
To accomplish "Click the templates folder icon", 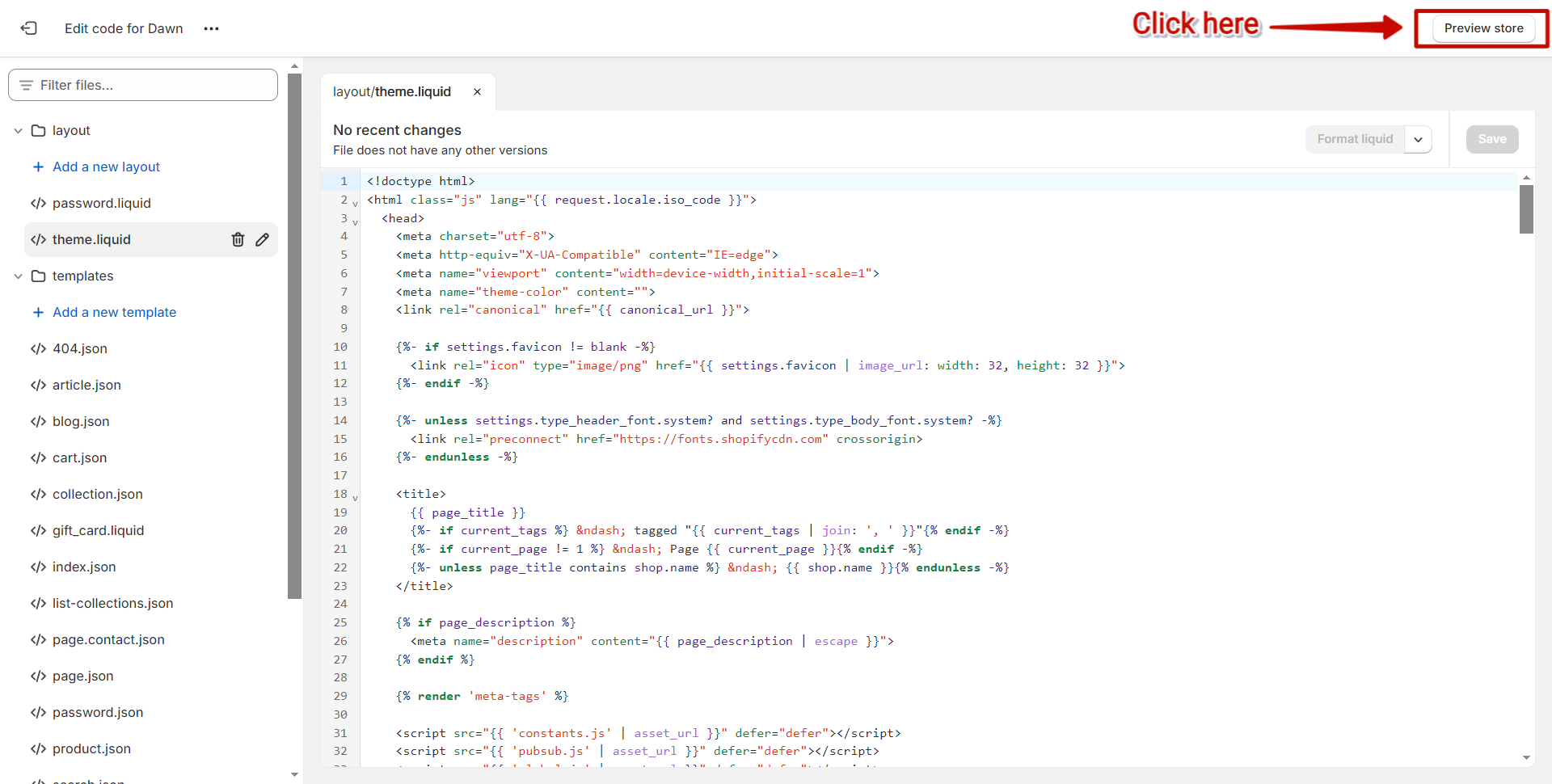I will (x=38, y=276).
